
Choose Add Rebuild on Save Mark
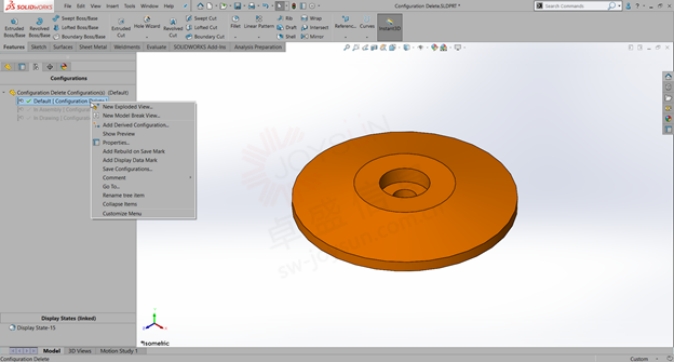click(134, 151)
